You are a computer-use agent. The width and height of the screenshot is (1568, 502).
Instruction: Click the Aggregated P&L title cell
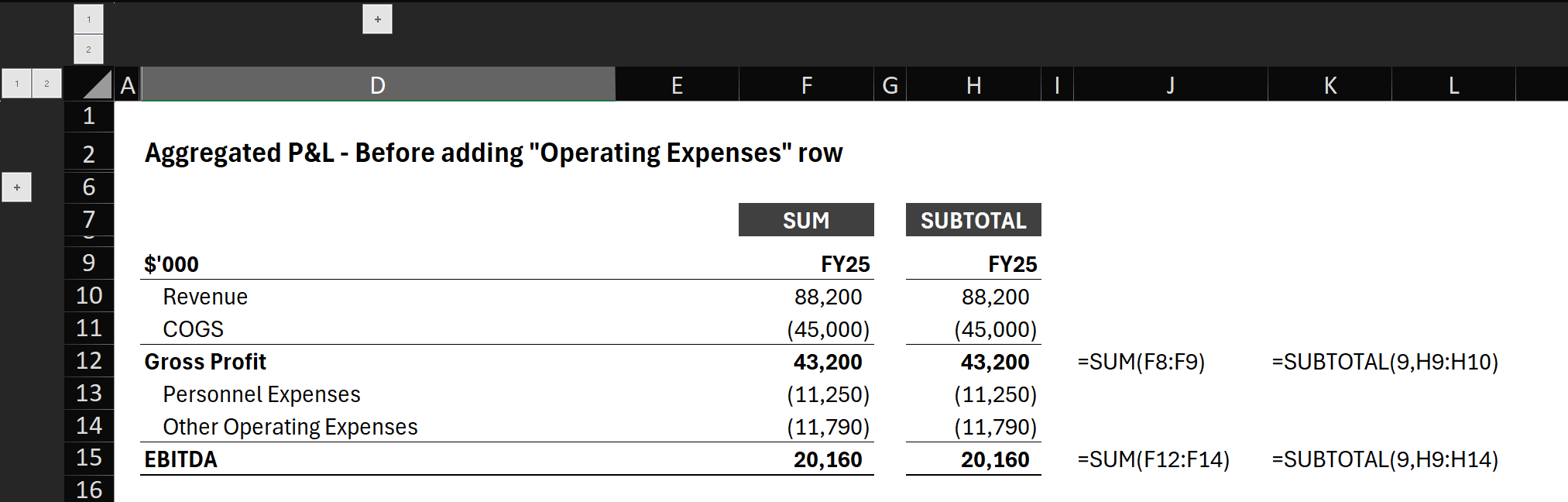[x=493, y=153]
